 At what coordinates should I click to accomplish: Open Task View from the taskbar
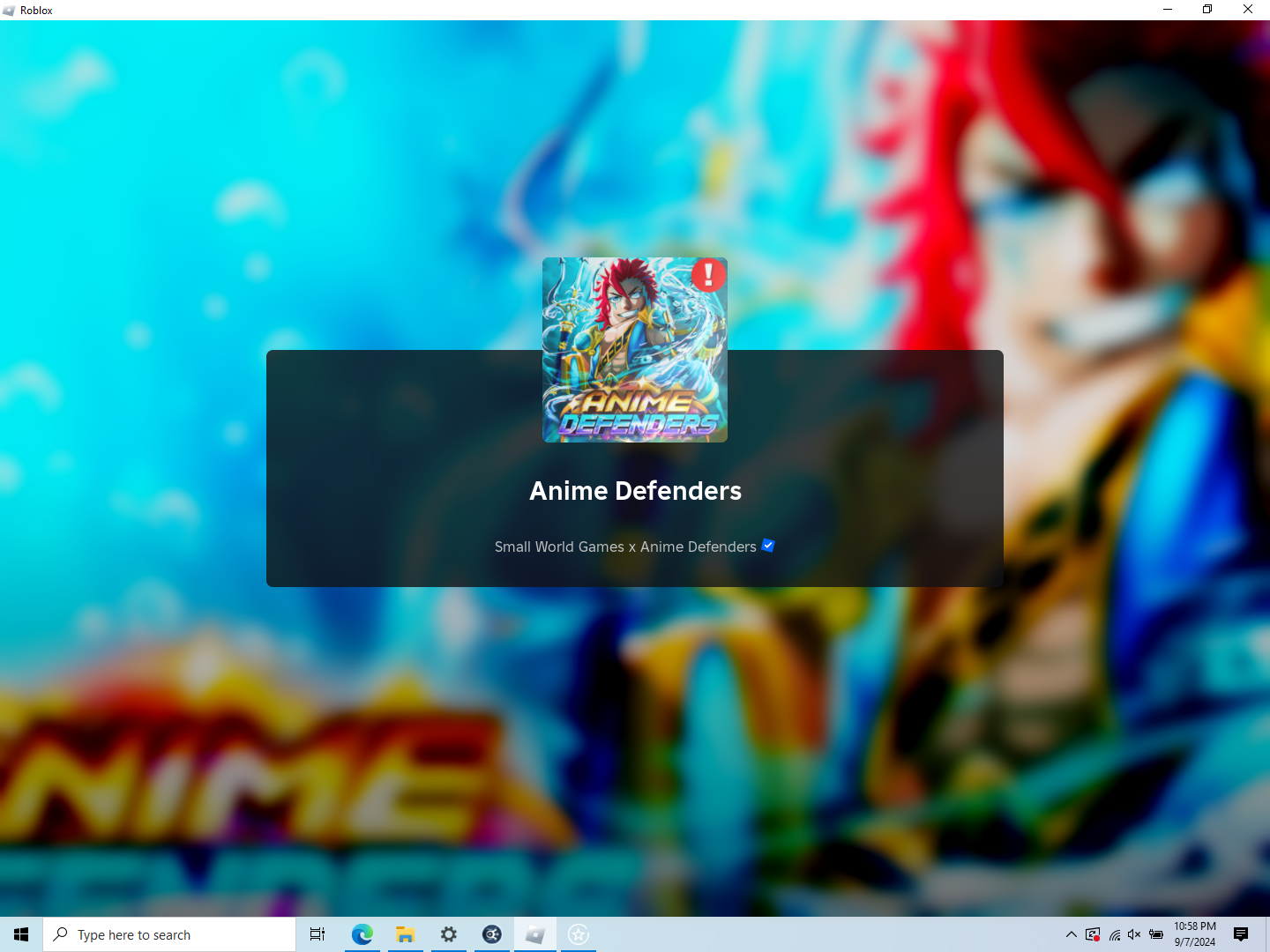317,934
